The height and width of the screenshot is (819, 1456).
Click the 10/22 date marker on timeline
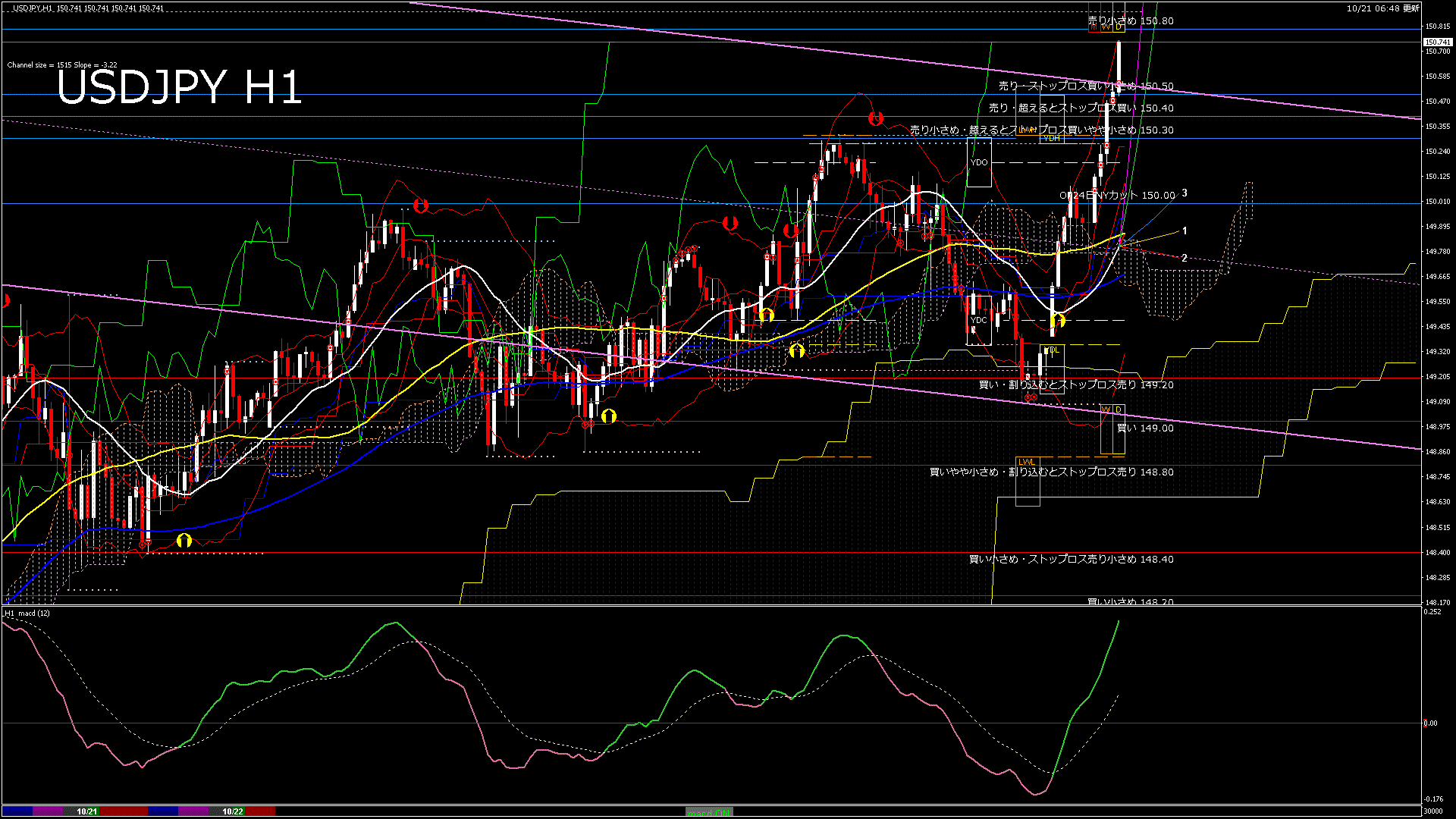[x=233, y=811]
